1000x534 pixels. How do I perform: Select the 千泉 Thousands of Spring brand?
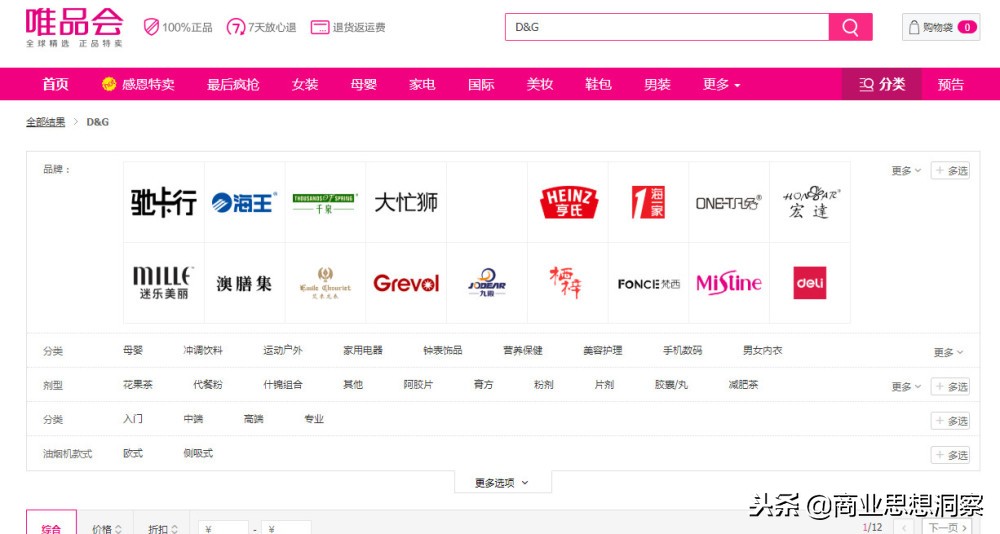(x=325, y=202)
